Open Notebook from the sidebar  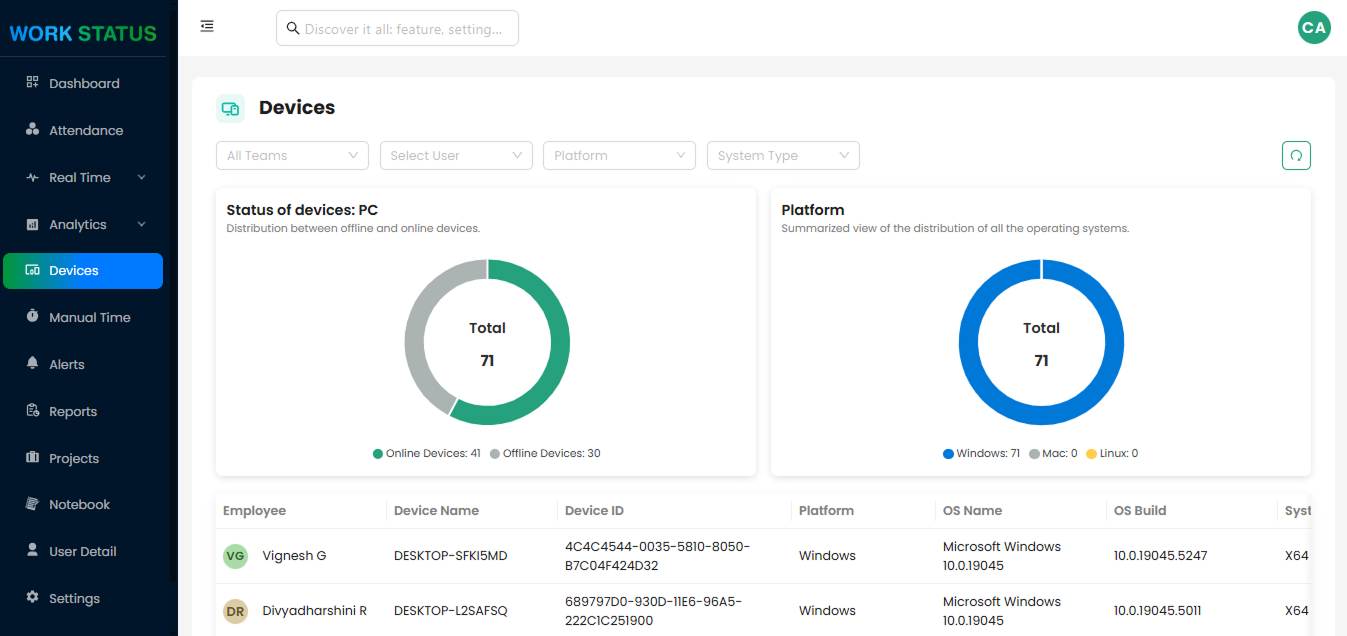click(x=83, y=504)
